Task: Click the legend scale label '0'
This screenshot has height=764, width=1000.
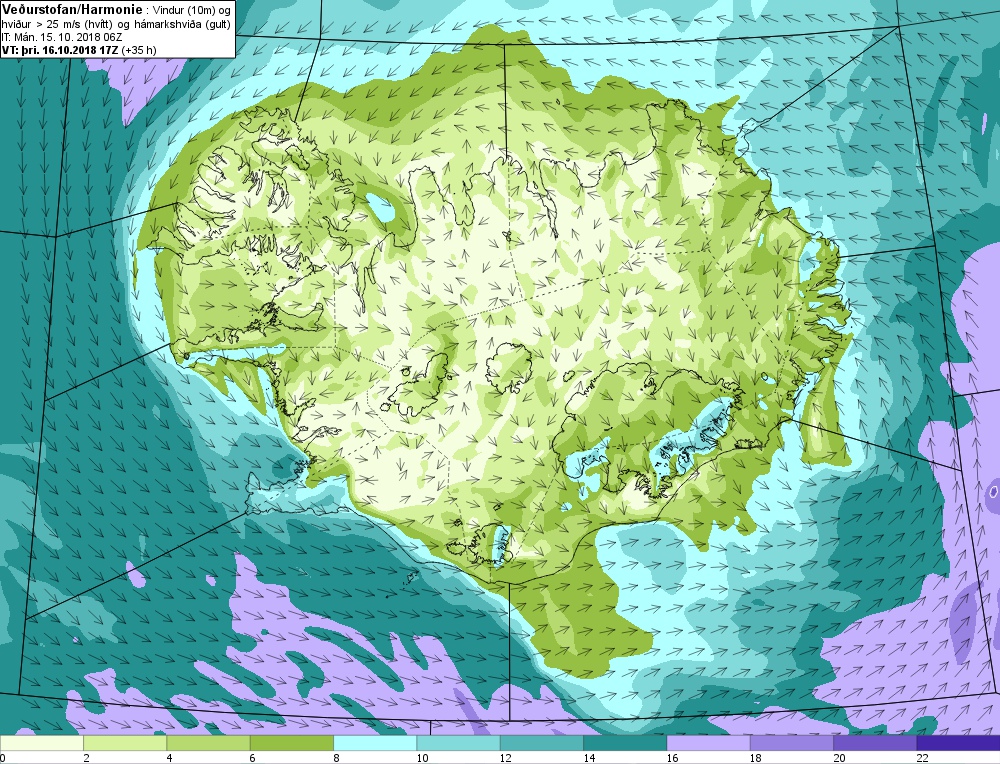Action: [3, 758]
